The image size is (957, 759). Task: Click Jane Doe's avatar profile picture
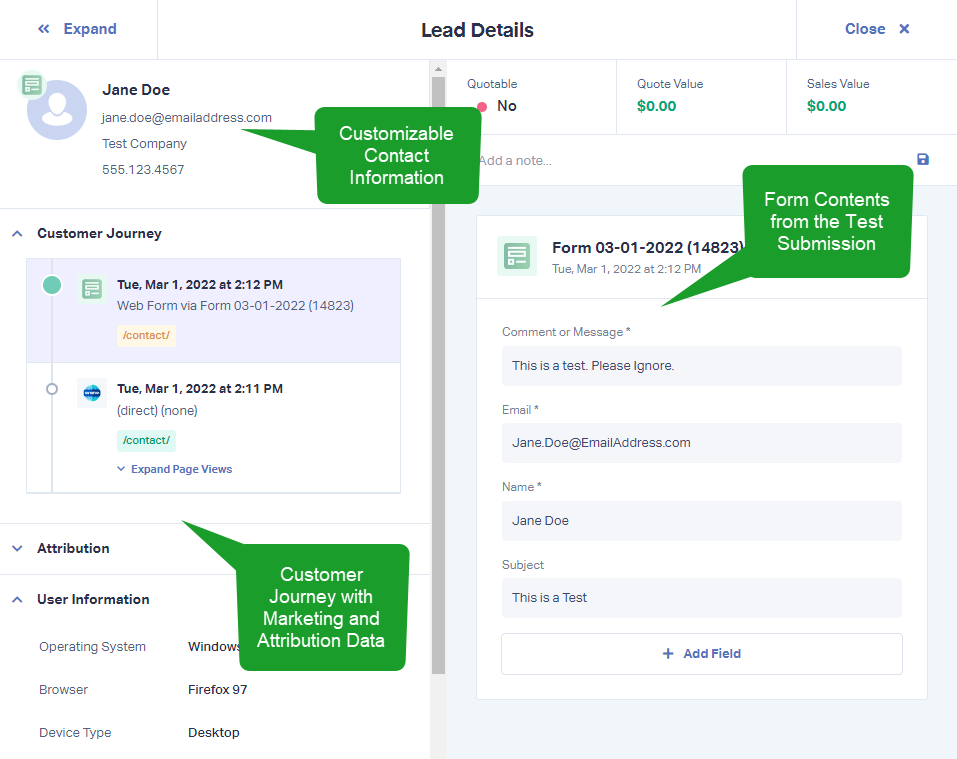[x=57, y=110]
